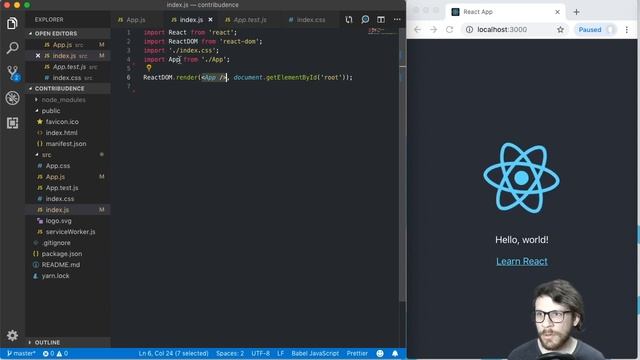This screenshot has height=360, width=640.
Task: Open yarn.lock in the file tree
Action: pyautogui.click(x=67, y=276)
